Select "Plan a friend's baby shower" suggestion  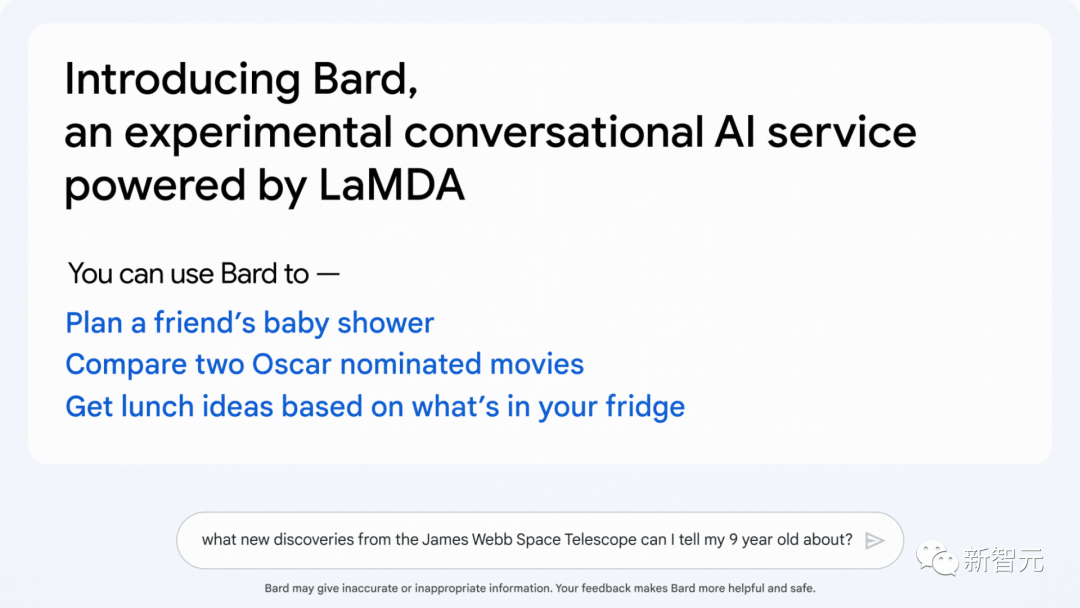coord(250,323)
